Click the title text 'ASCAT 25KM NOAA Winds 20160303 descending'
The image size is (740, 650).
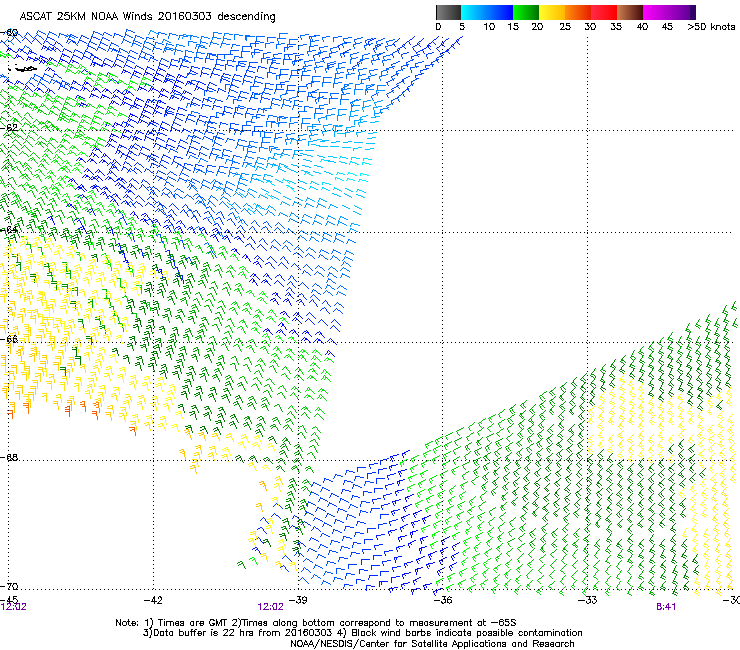pyautogui.click(x=147, y=17)
